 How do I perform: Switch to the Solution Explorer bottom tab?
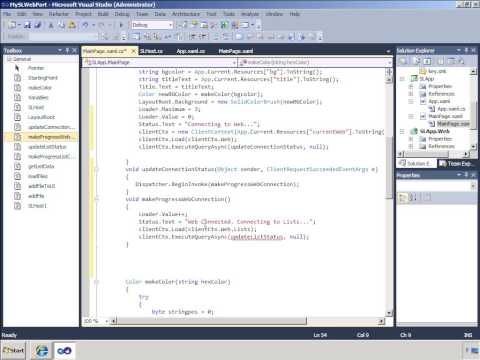coord(416,163)
